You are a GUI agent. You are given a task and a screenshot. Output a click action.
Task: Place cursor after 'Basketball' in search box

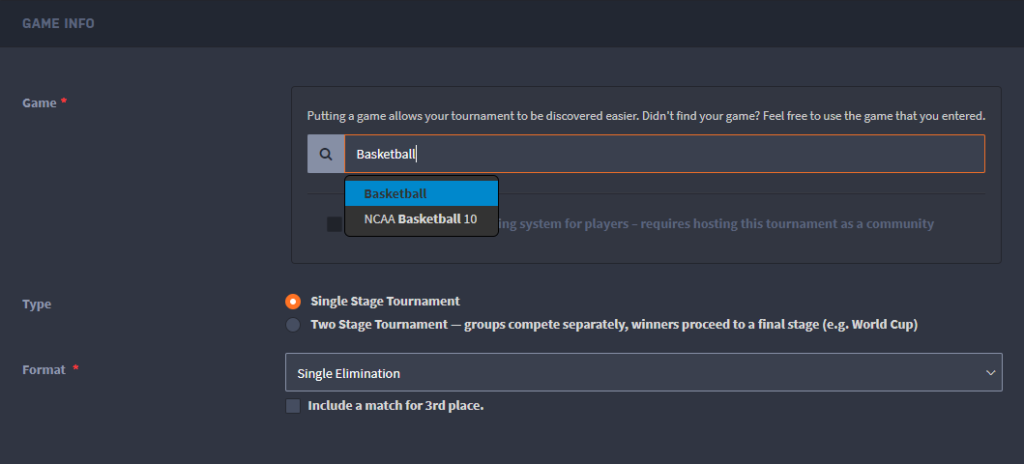[417, 154]
